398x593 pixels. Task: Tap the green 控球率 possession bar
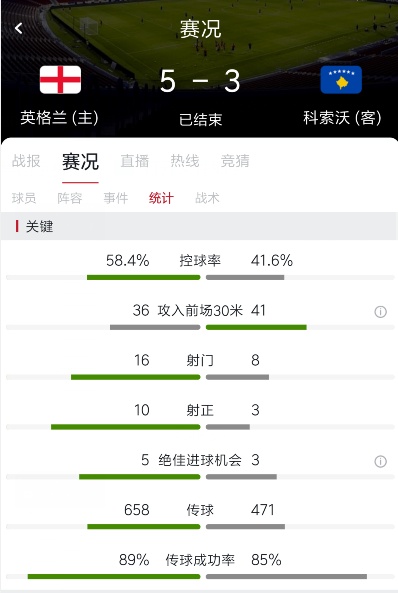coord(143,278)
